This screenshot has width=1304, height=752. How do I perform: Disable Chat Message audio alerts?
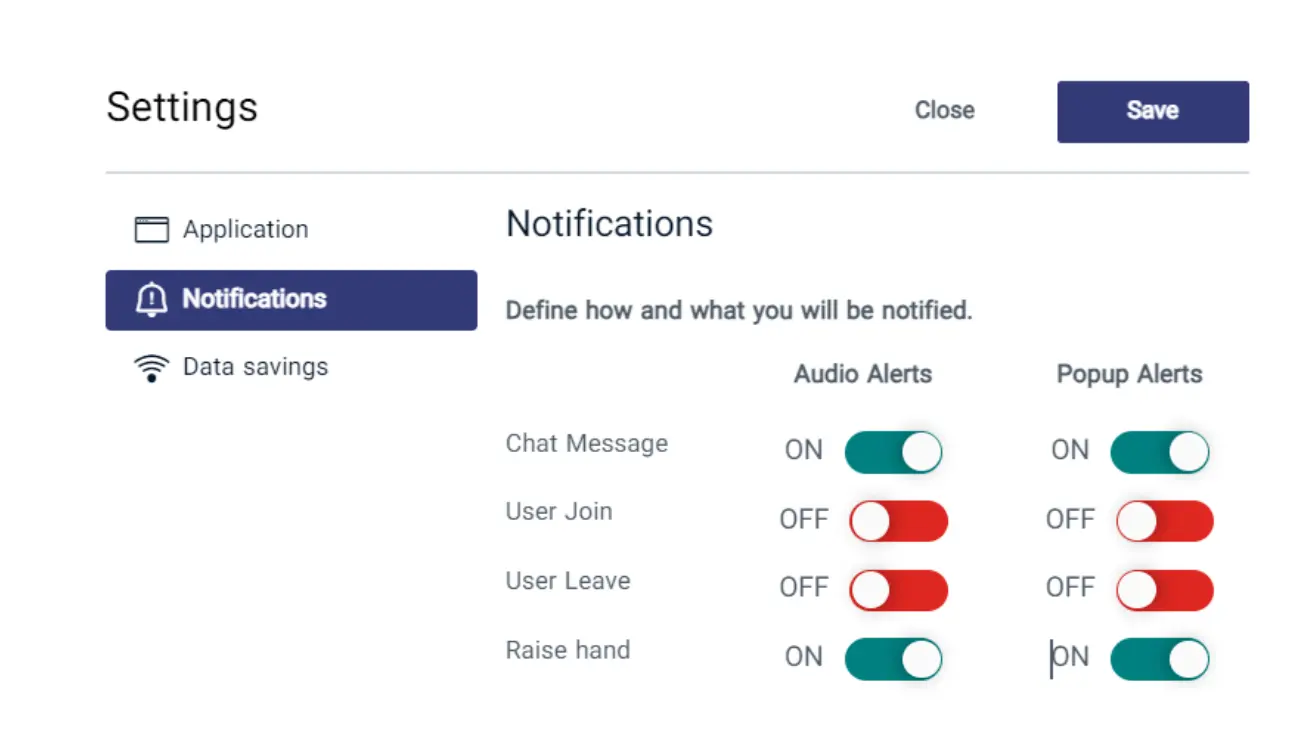tap(893, 452)
